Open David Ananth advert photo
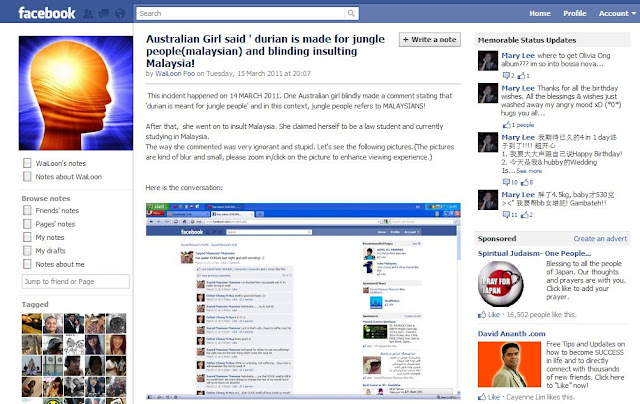Viewport: 640px width, 404px height. point(509,364)
